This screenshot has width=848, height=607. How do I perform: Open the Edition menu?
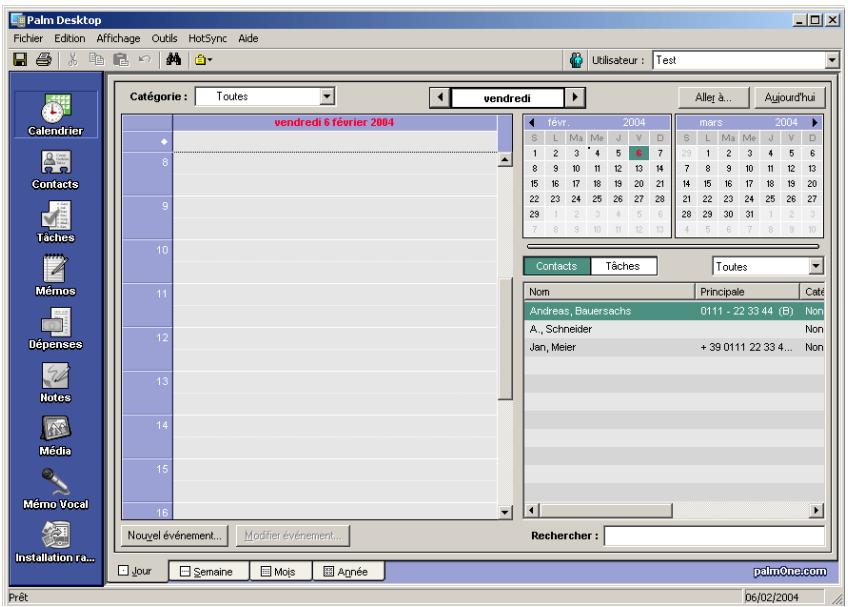[70, 38]
